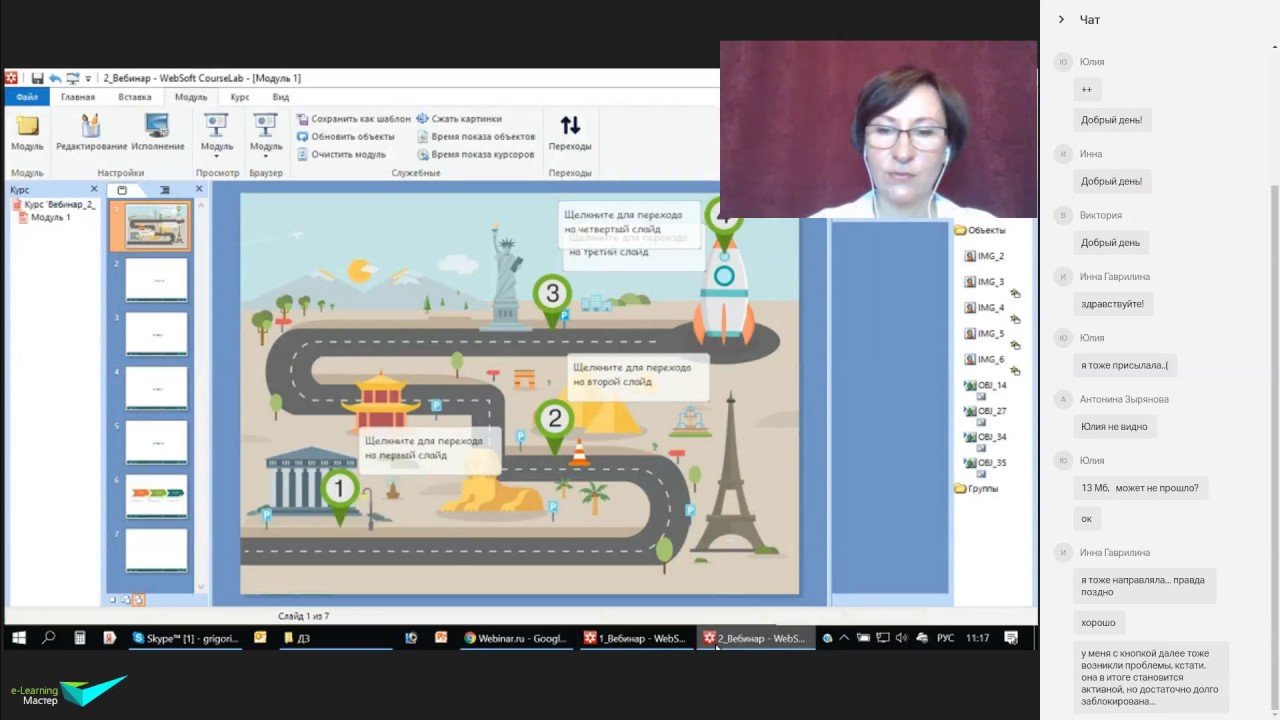Select slide 2 thumbnail
This screenshot has height=720, width=1280.
tap(157, 280)
